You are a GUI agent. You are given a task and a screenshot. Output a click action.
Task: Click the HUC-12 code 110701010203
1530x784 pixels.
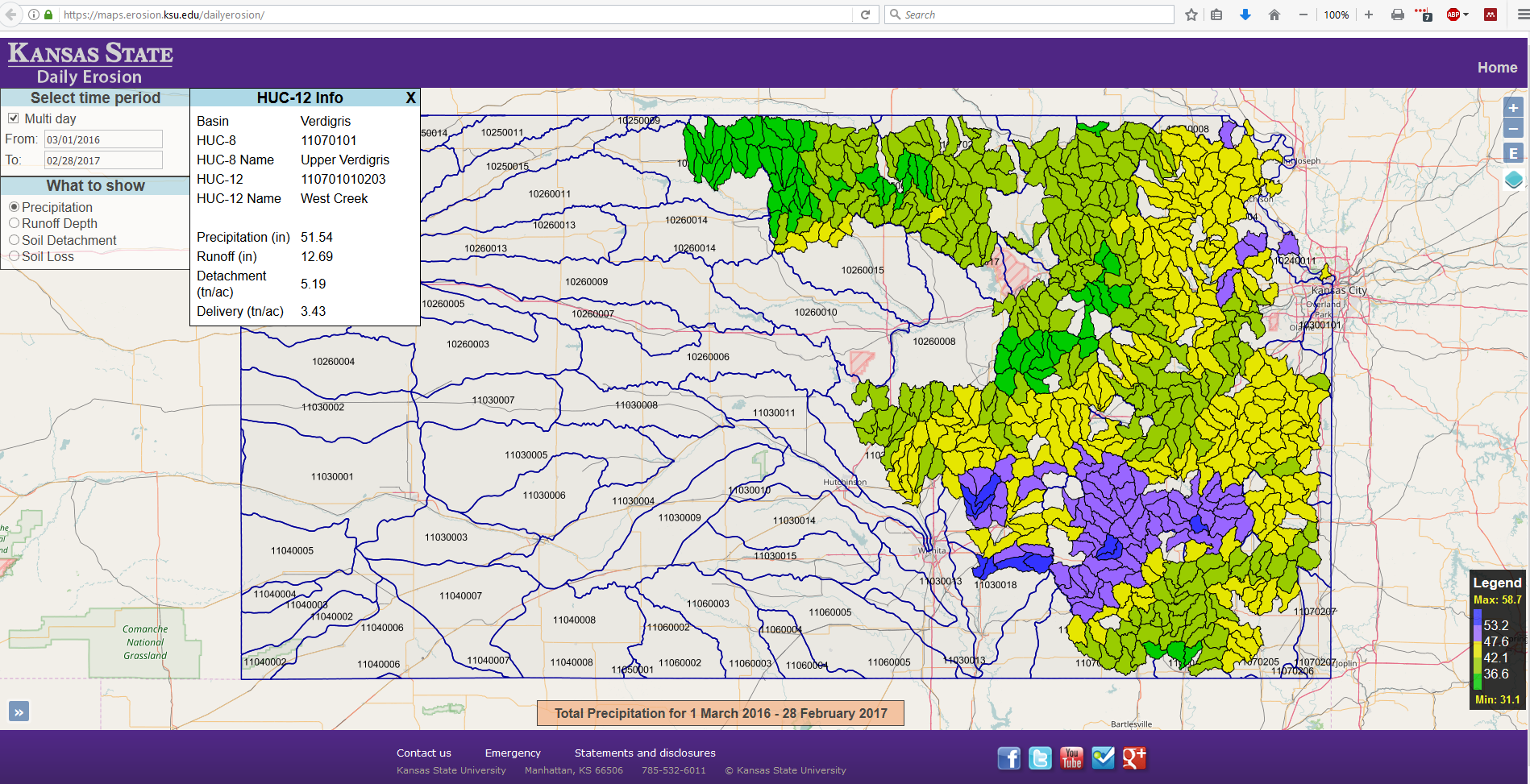tap(343, 179)
